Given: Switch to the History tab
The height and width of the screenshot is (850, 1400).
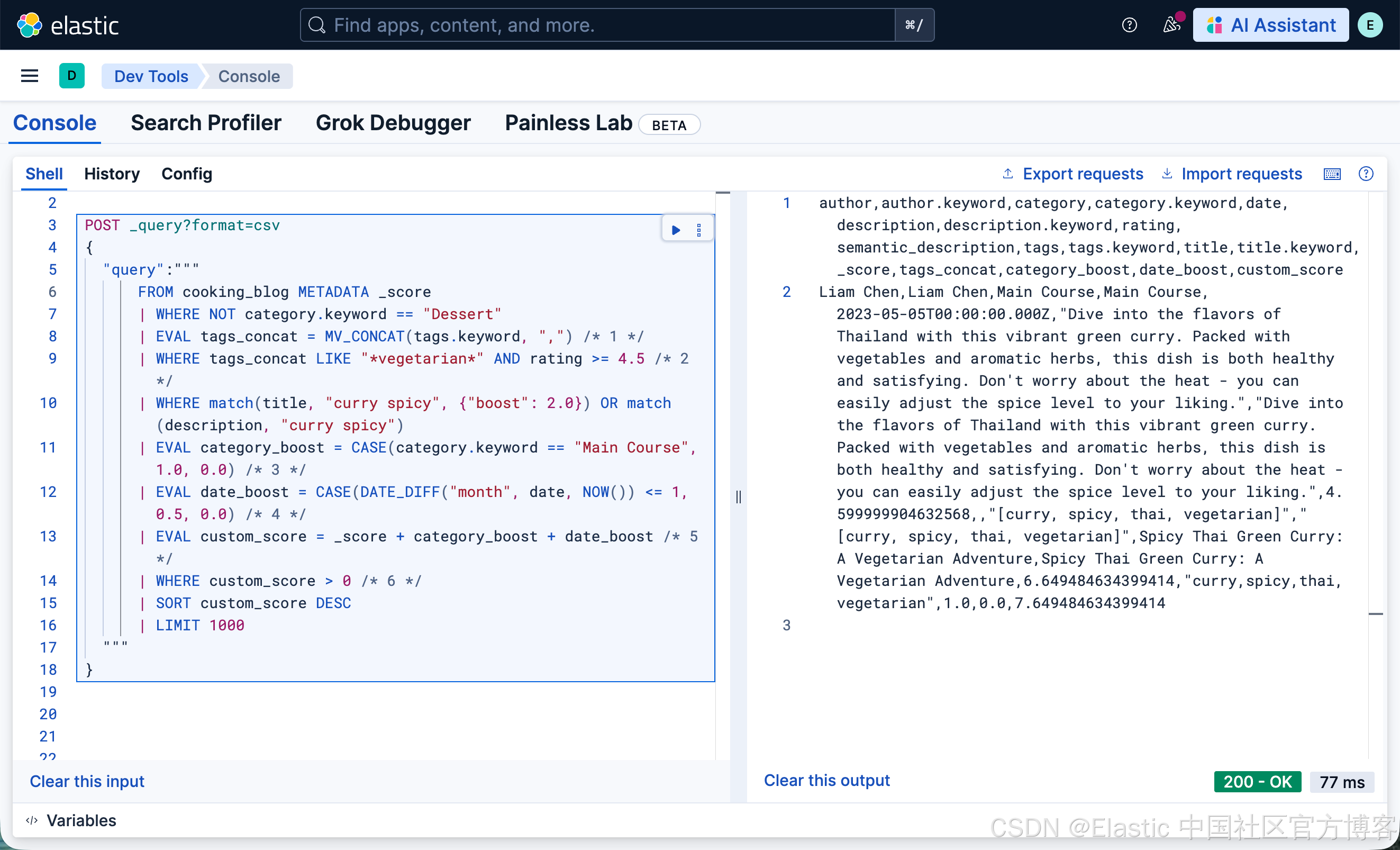Looking at the screenshot, I should 112,174.
